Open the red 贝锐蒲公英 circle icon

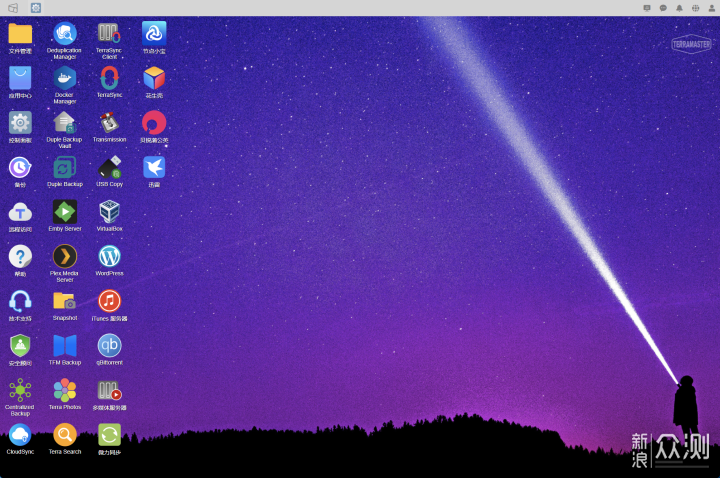pos(154,123)
